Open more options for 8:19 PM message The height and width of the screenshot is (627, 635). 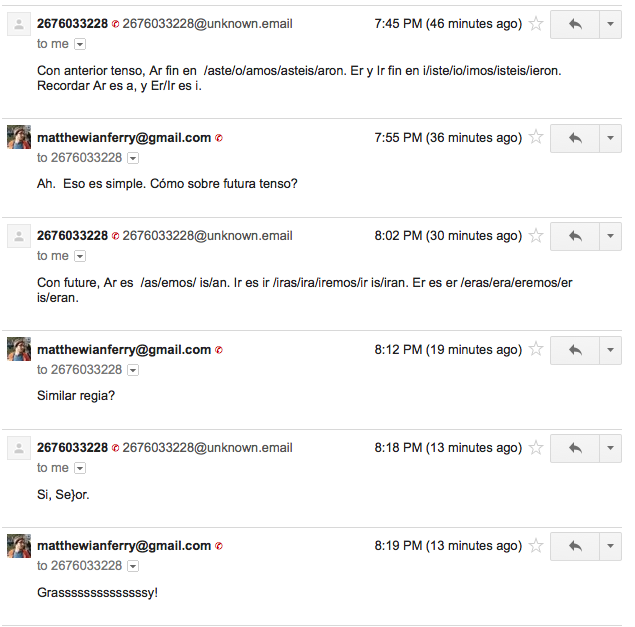610,546
